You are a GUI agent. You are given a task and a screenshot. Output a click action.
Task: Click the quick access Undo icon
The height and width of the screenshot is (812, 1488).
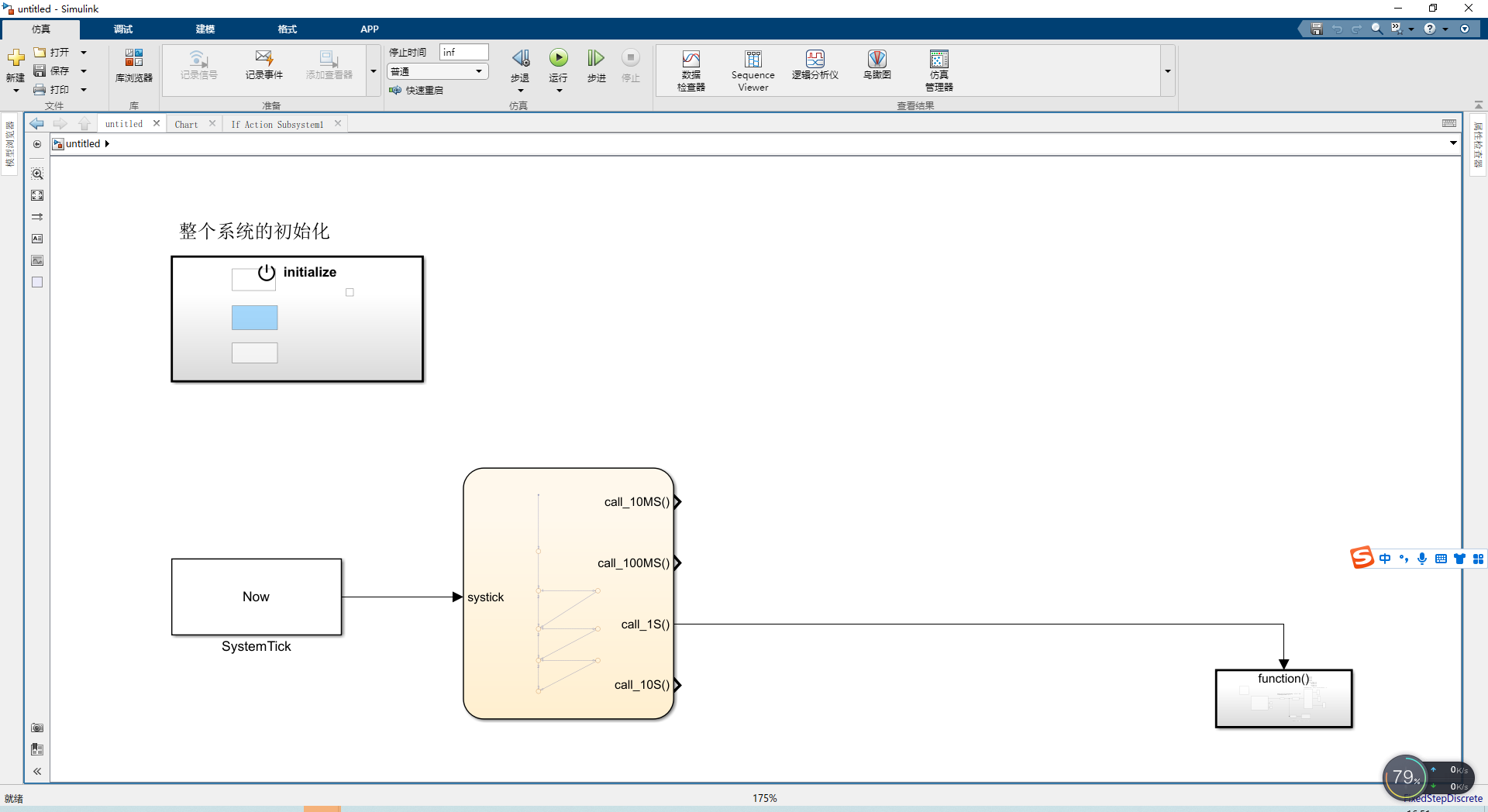[x=1337, y=29]
